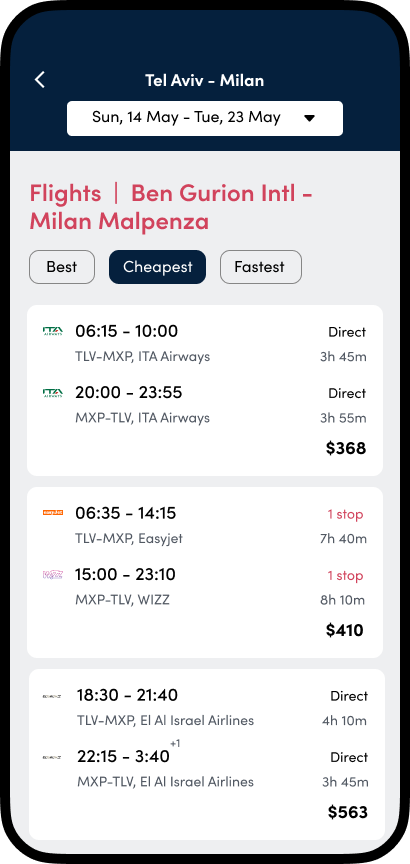Choose the $563 El Al offer
The image size is (410, 864).
click(207, 754)
